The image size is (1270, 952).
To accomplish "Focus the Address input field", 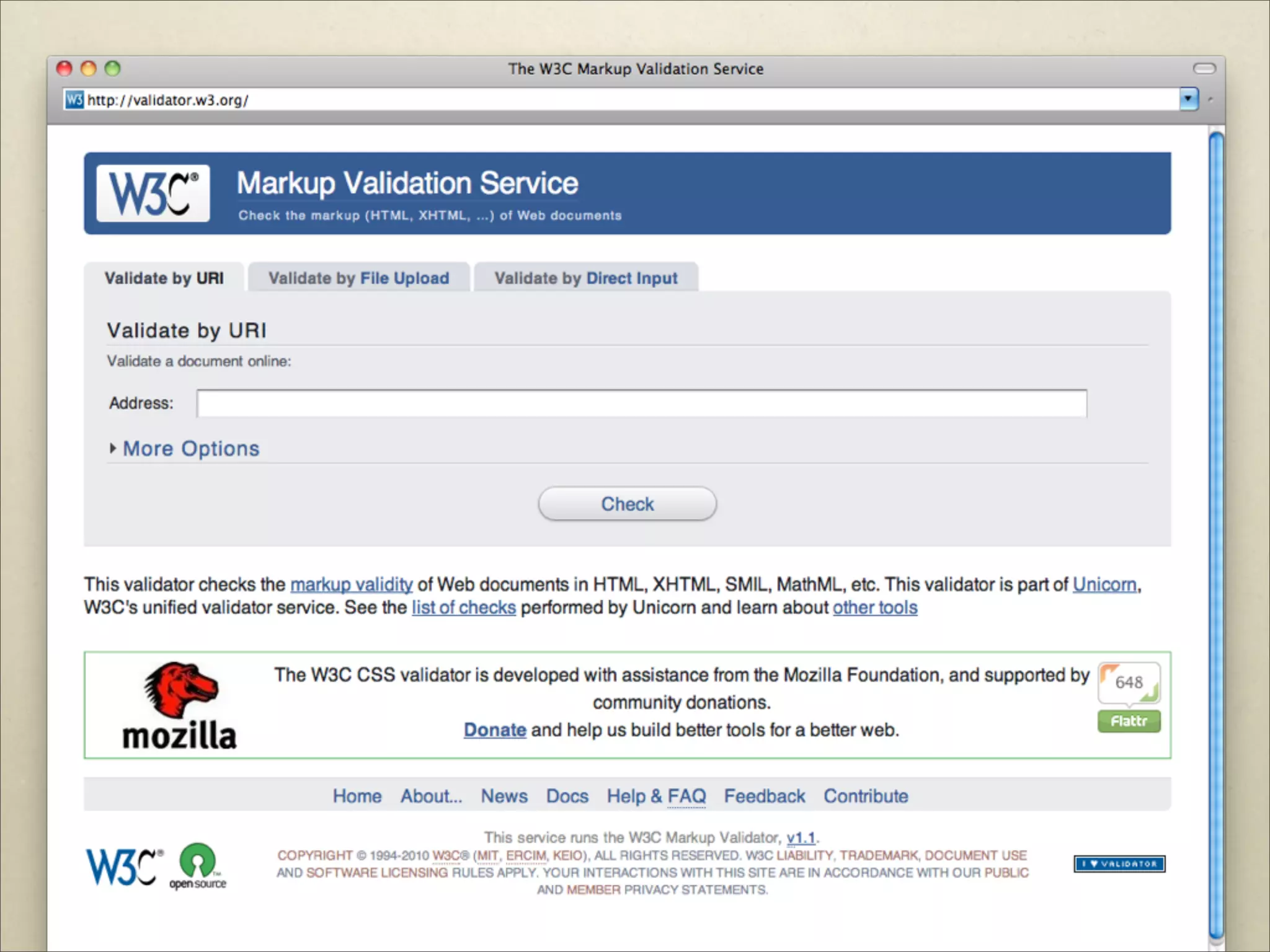I will (x=641, y=403).
